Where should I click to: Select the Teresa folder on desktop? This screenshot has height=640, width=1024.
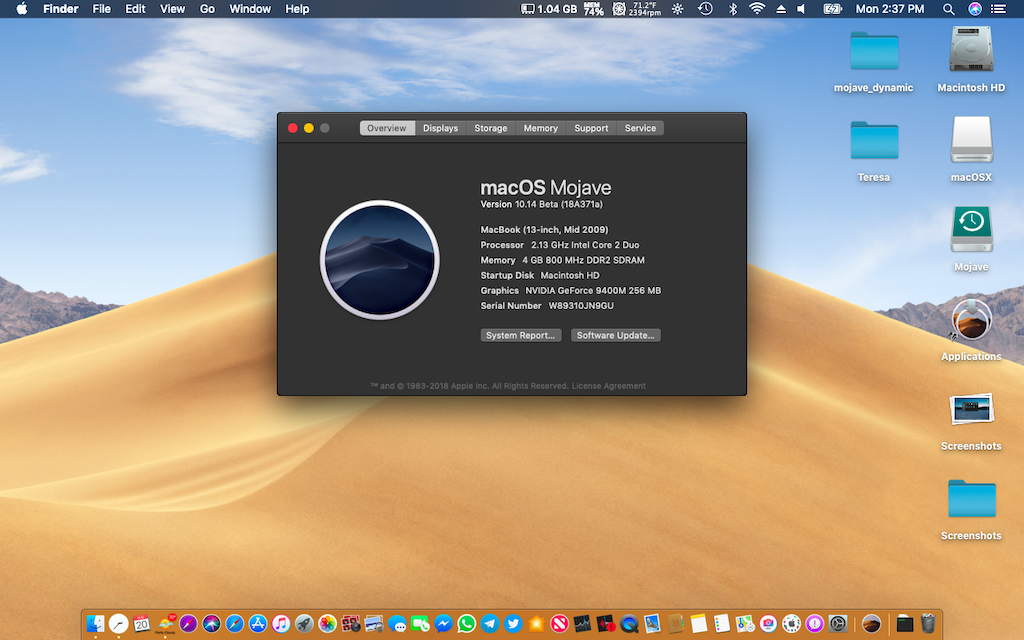[874, 140]
